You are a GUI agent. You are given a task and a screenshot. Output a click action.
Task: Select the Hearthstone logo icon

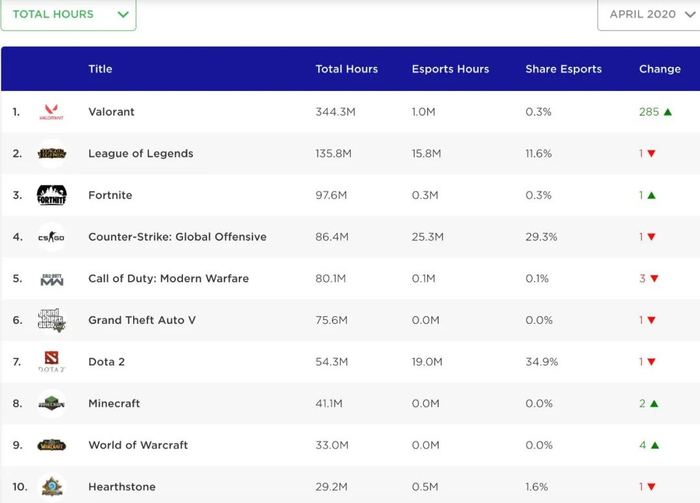click(51, 487)
